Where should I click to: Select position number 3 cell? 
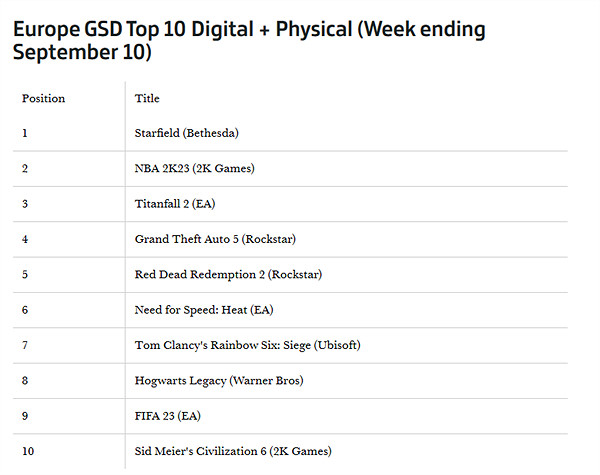coord(25,204)
